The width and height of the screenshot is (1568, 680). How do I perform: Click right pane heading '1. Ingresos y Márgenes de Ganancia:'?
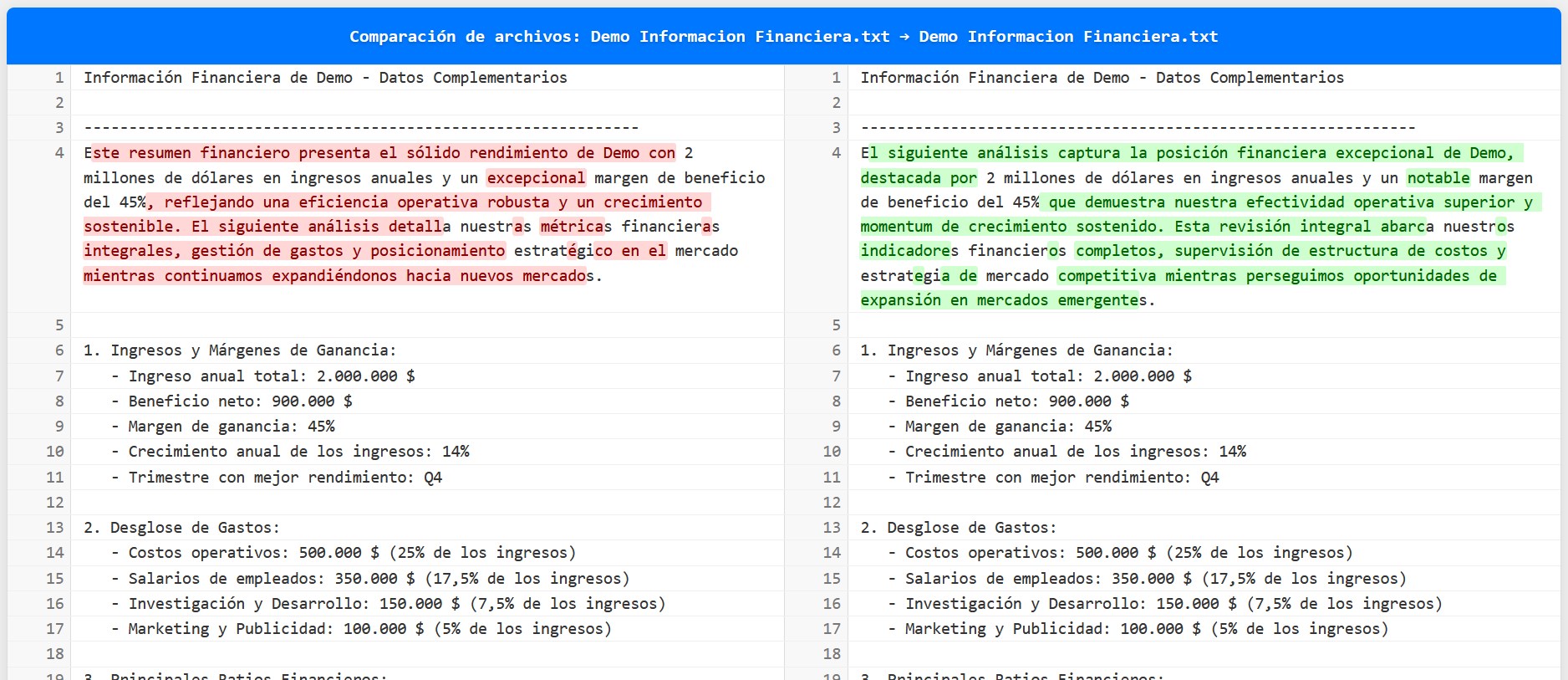coord(1017,350)
